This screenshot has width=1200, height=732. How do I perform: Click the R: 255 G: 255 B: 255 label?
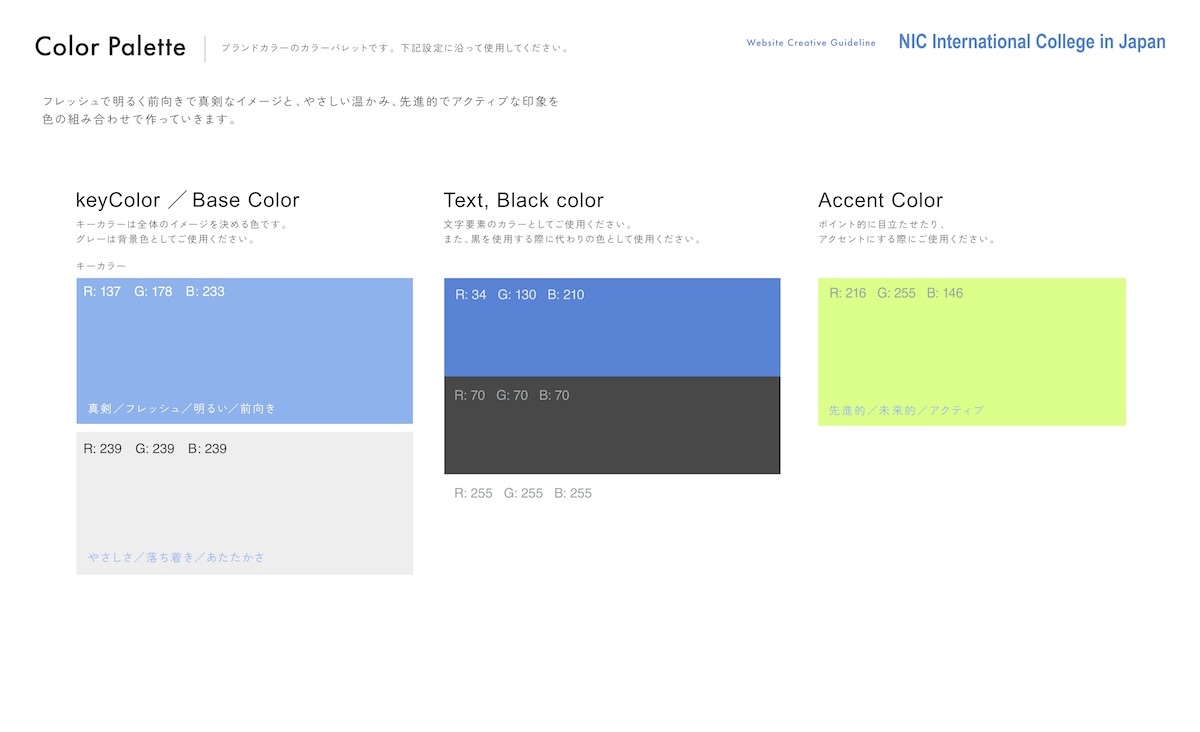[x=522, y=493]
